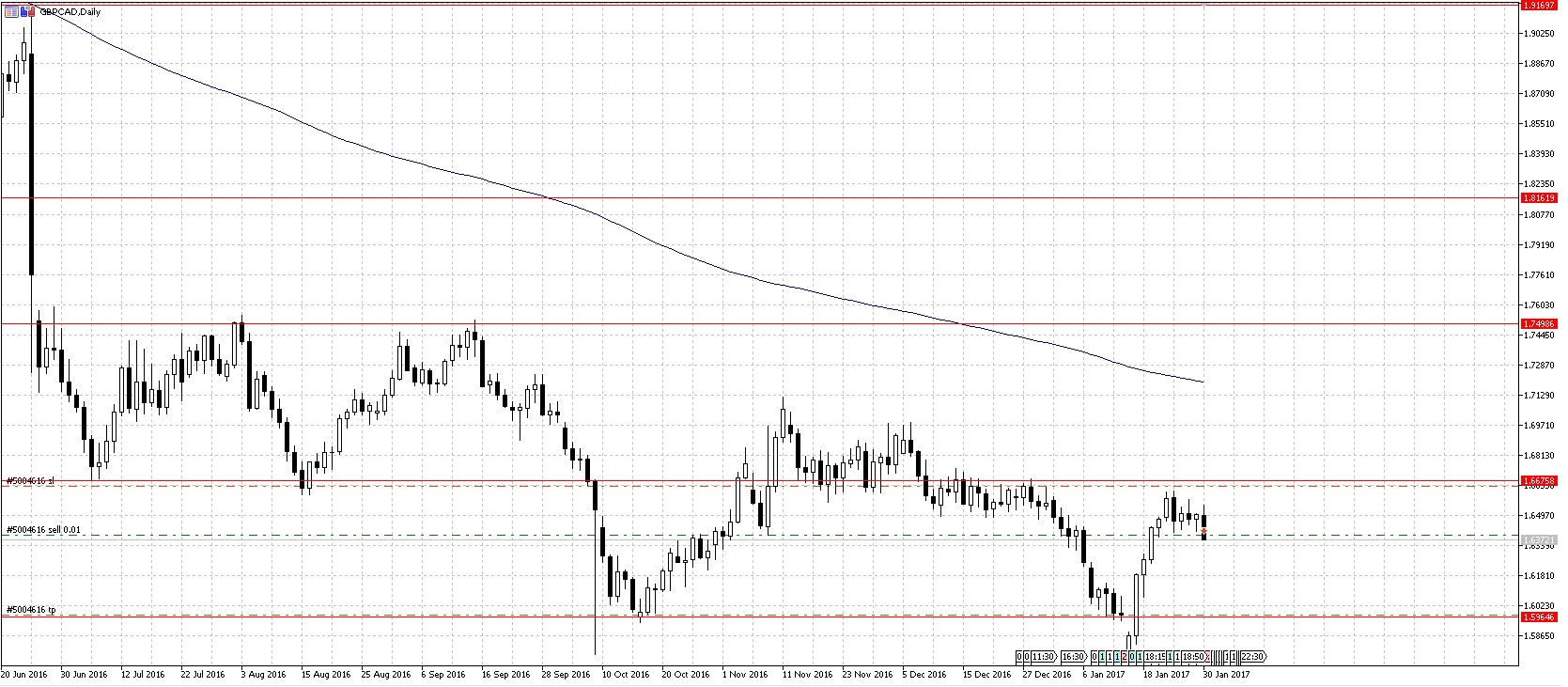
Task: Click the 1.81619 red price label
Action: pos(1540,198)
